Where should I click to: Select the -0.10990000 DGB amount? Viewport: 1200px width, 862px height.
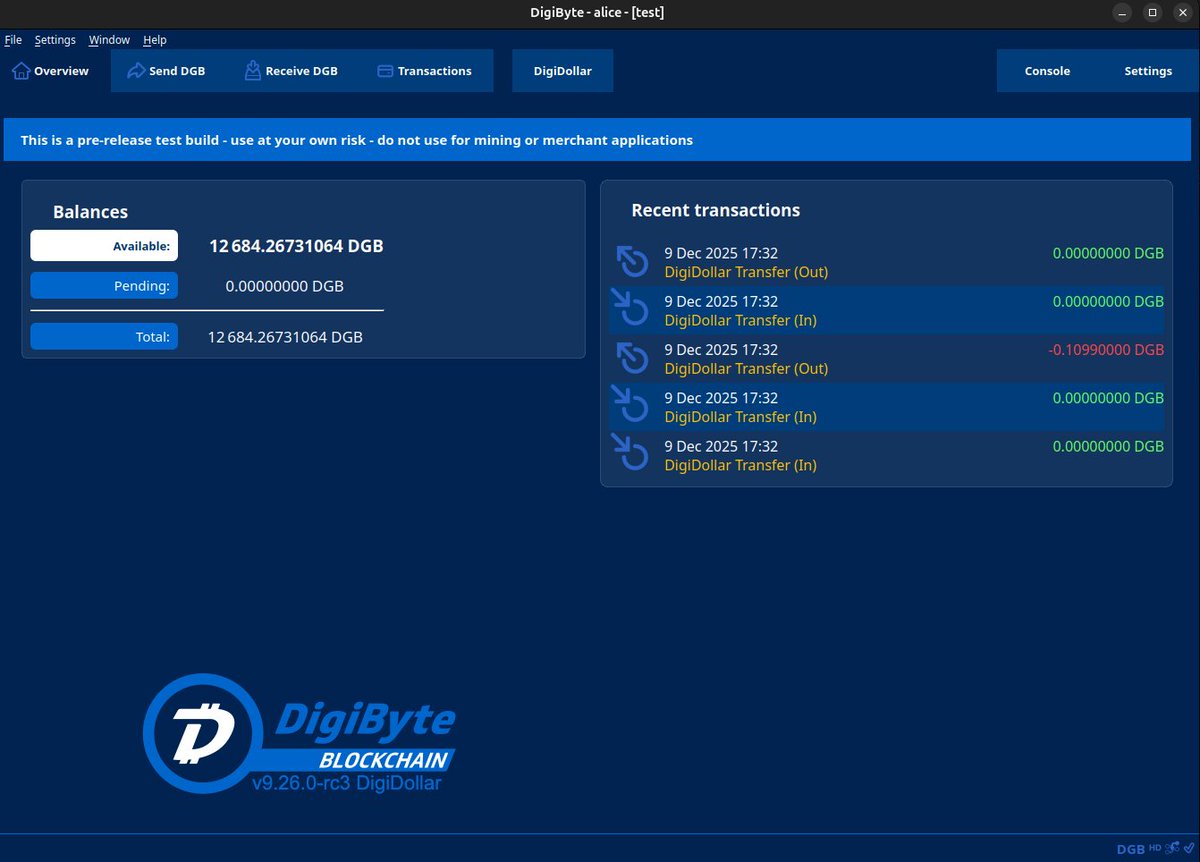[1106, 350]
